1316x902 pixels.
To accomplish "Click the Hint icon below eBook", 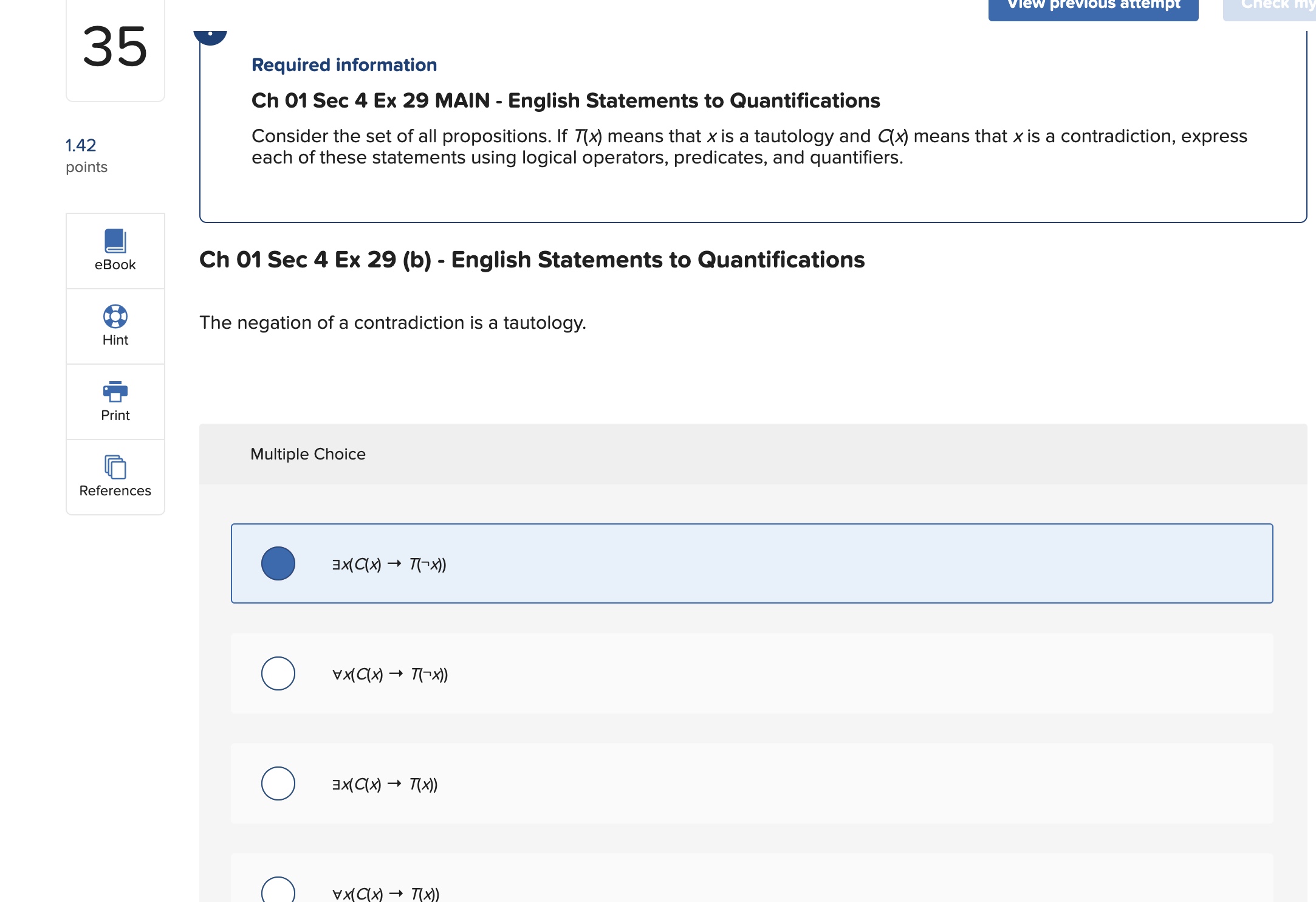I will tap(115, 317).
